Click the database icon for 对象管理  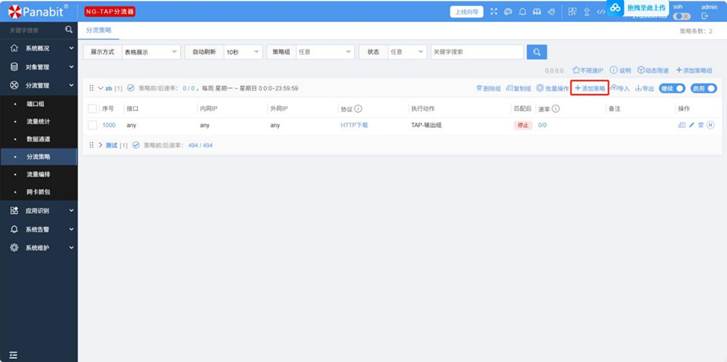[x=14, y=67]
